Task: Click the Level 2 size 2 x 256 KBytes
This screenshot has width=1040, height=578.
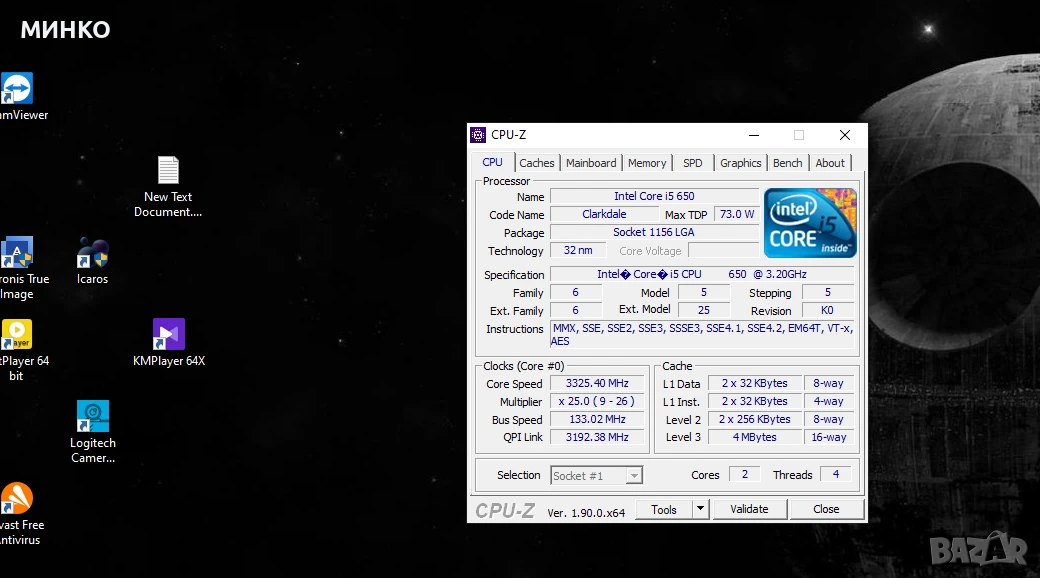Action: (755, 419)
